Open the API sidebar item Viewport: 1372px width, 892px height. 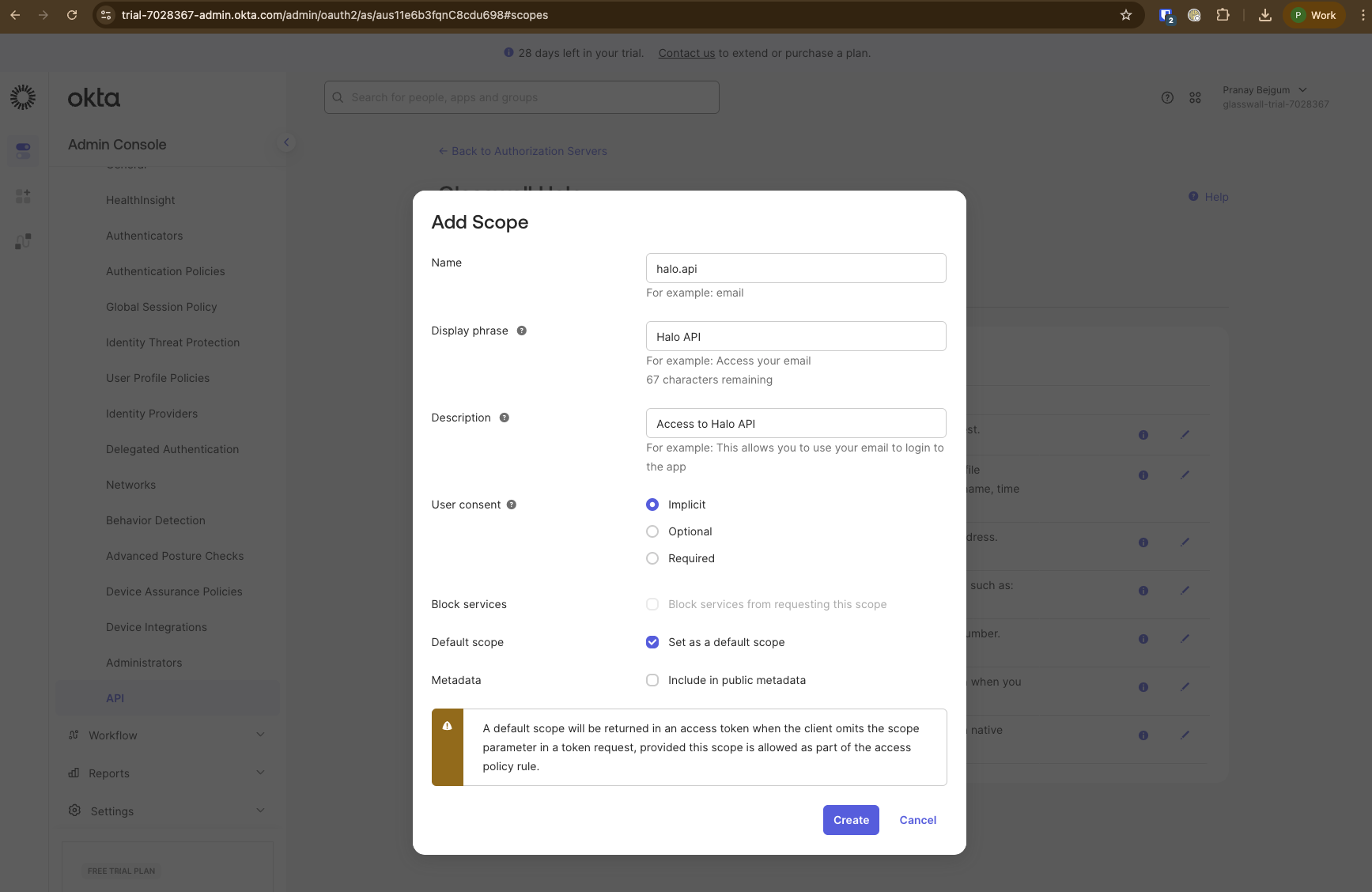(115, 698)
